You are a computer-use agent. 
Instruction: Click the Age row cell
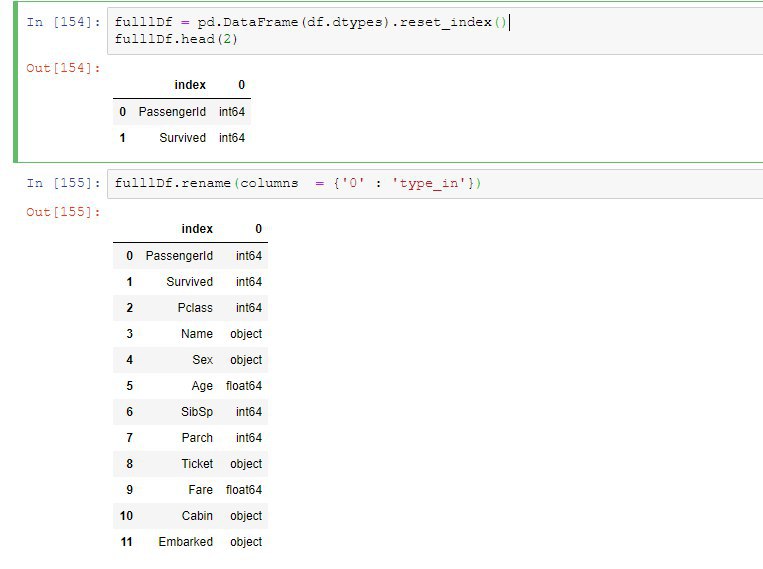point(202,386)
